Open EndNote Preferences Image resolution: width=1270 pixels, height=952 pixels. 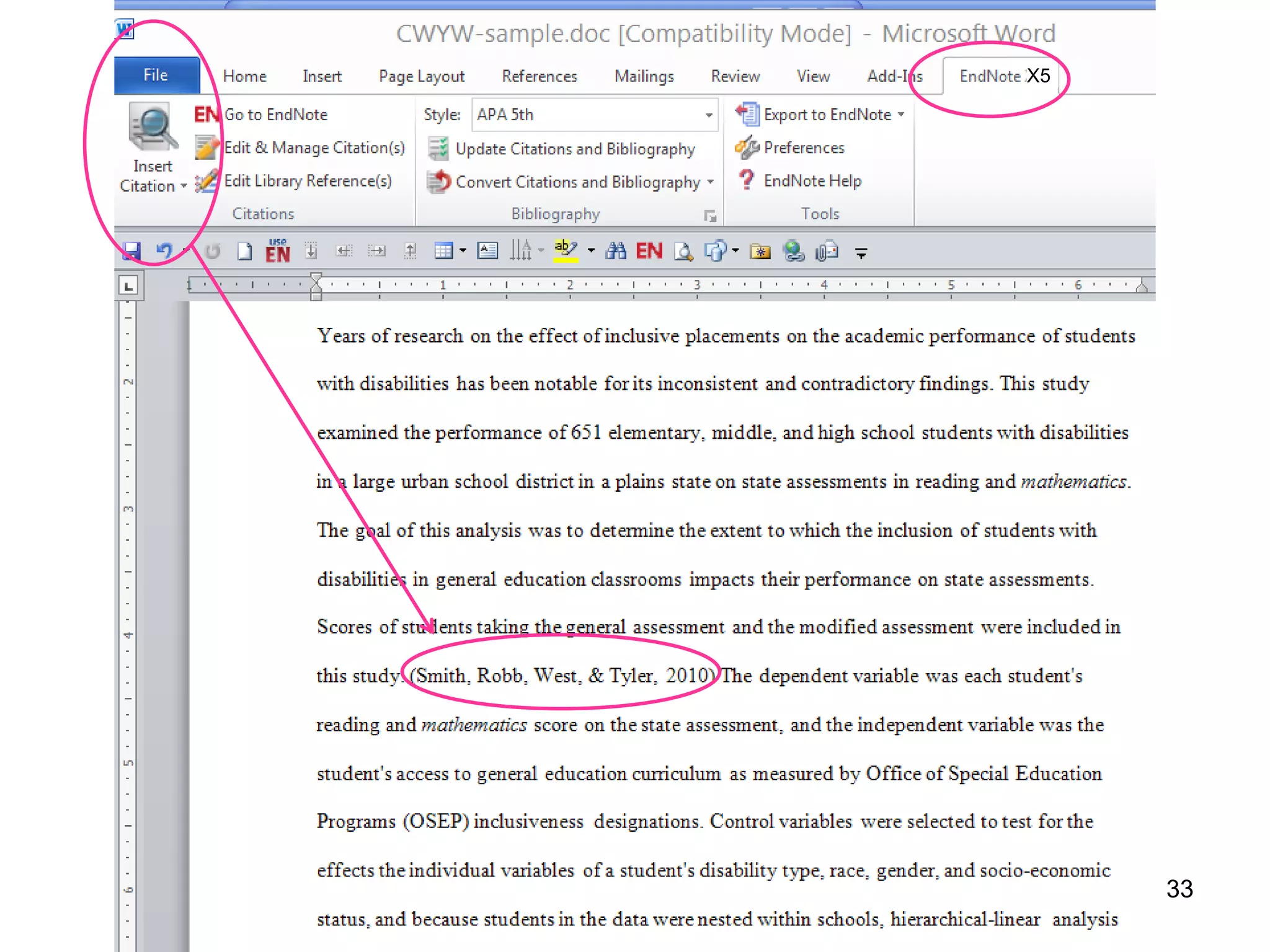[804, 148]
